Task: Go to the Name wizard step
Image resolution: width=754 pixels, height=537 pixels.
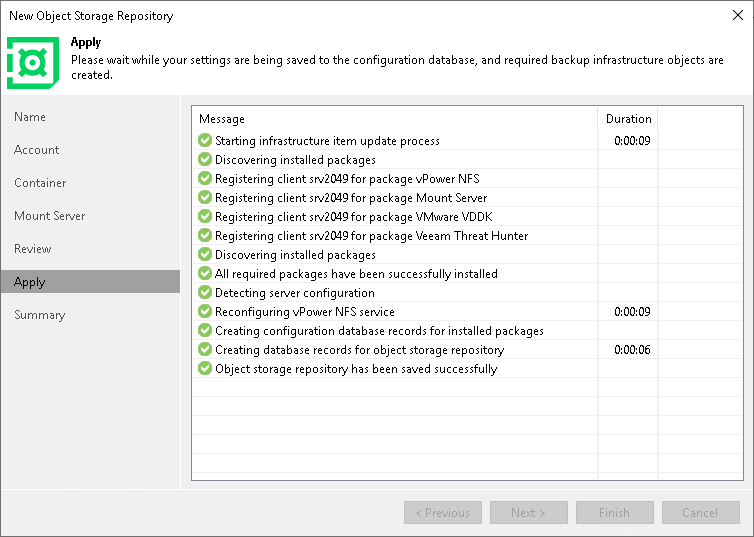Action: (x=30, y=117)
